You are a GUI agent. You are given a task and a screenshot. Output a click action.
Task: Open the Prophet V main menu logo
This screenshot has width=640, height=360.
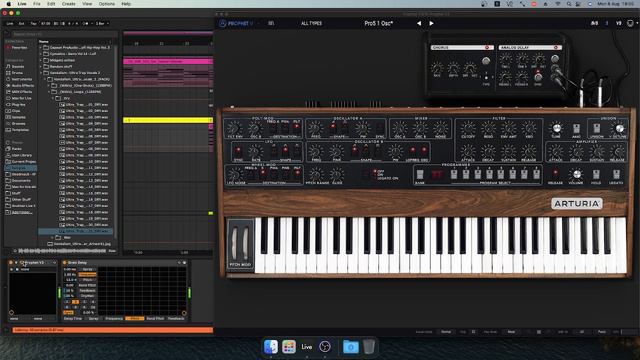pyautogui.click(x=236, y=23)
